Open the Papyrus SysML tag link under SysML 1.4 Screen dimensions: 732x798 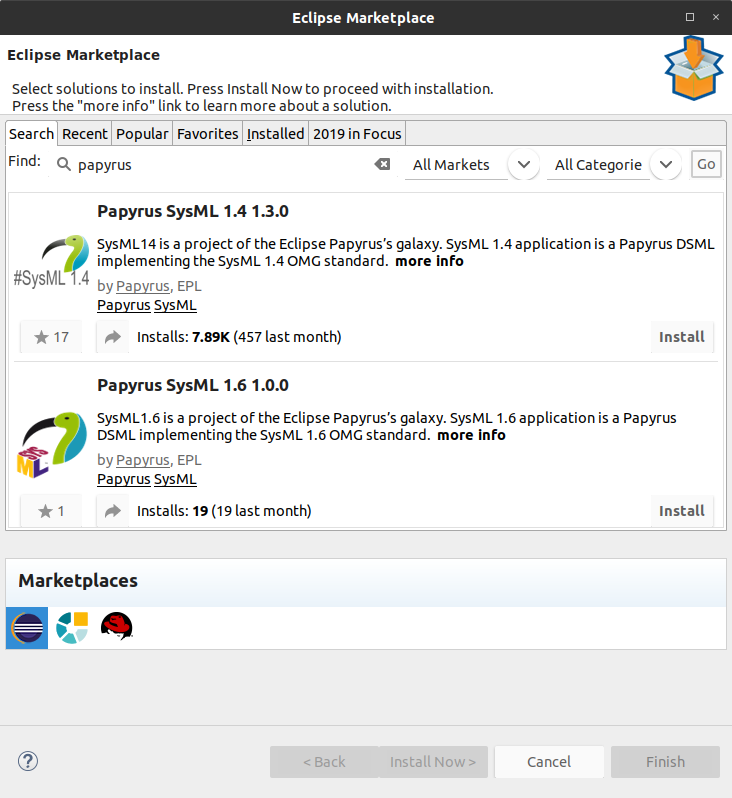point(147,305)
